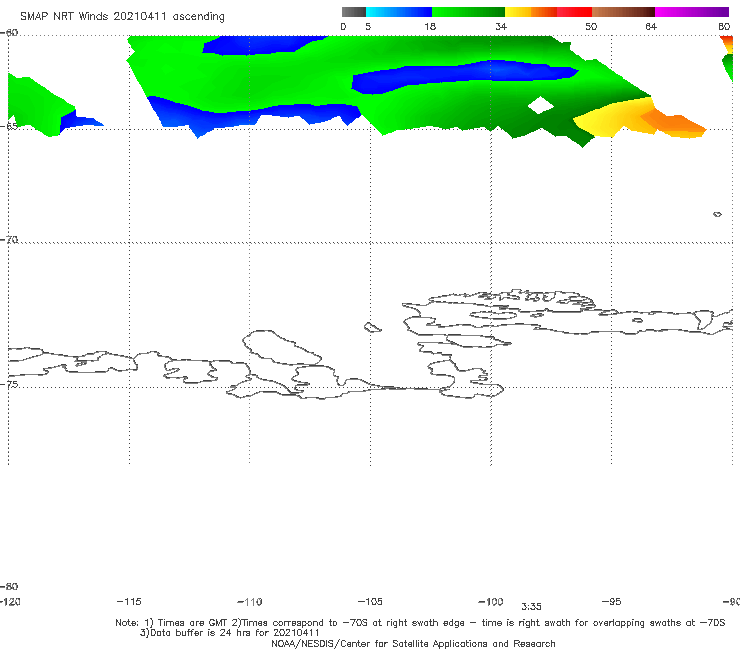Screen dimensions: 740x650
Task: Click the 3:35 swath time label
Action: pos(531,607)
